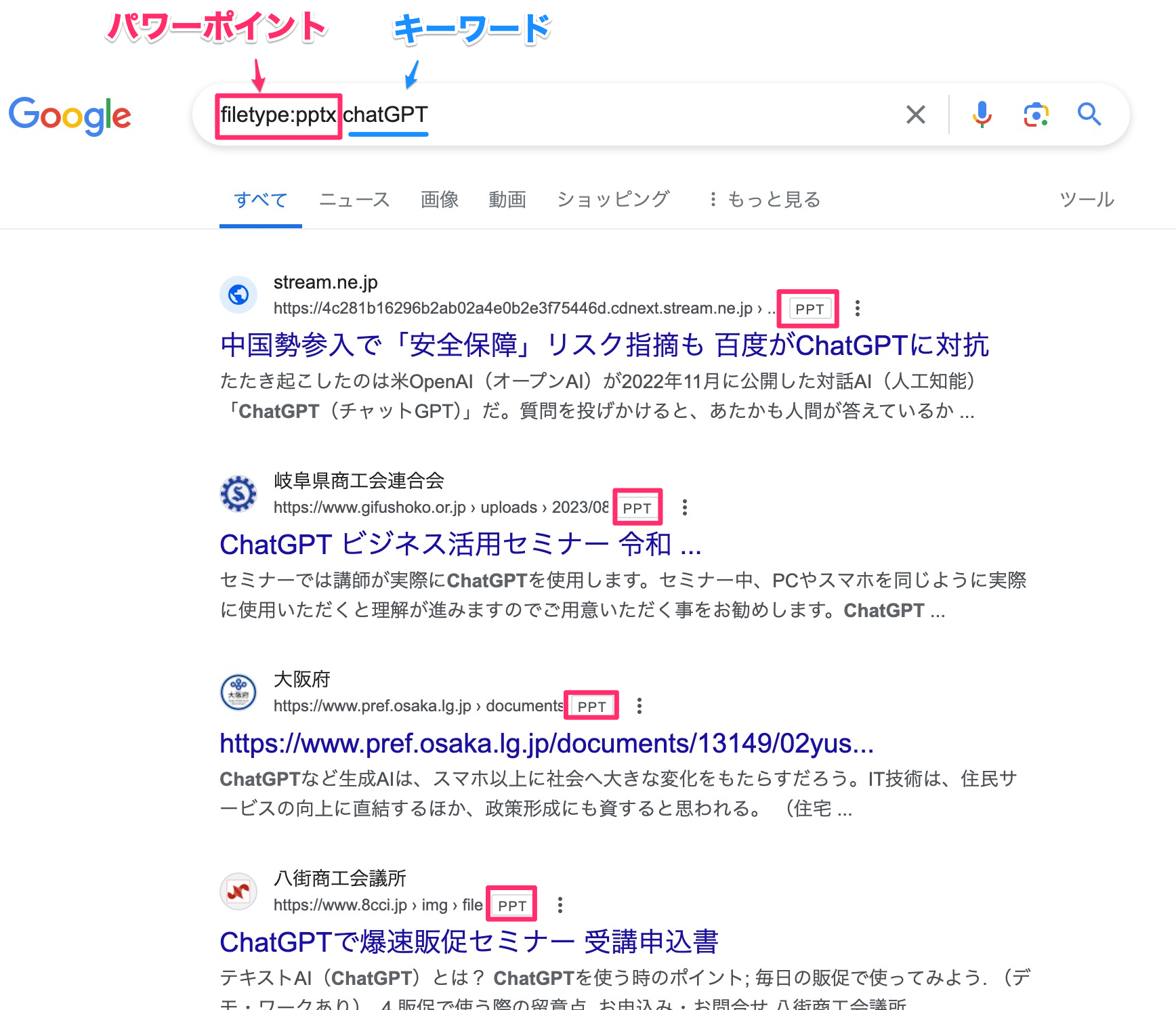Click the 岐阜県商工会連合会 site name

359,480
